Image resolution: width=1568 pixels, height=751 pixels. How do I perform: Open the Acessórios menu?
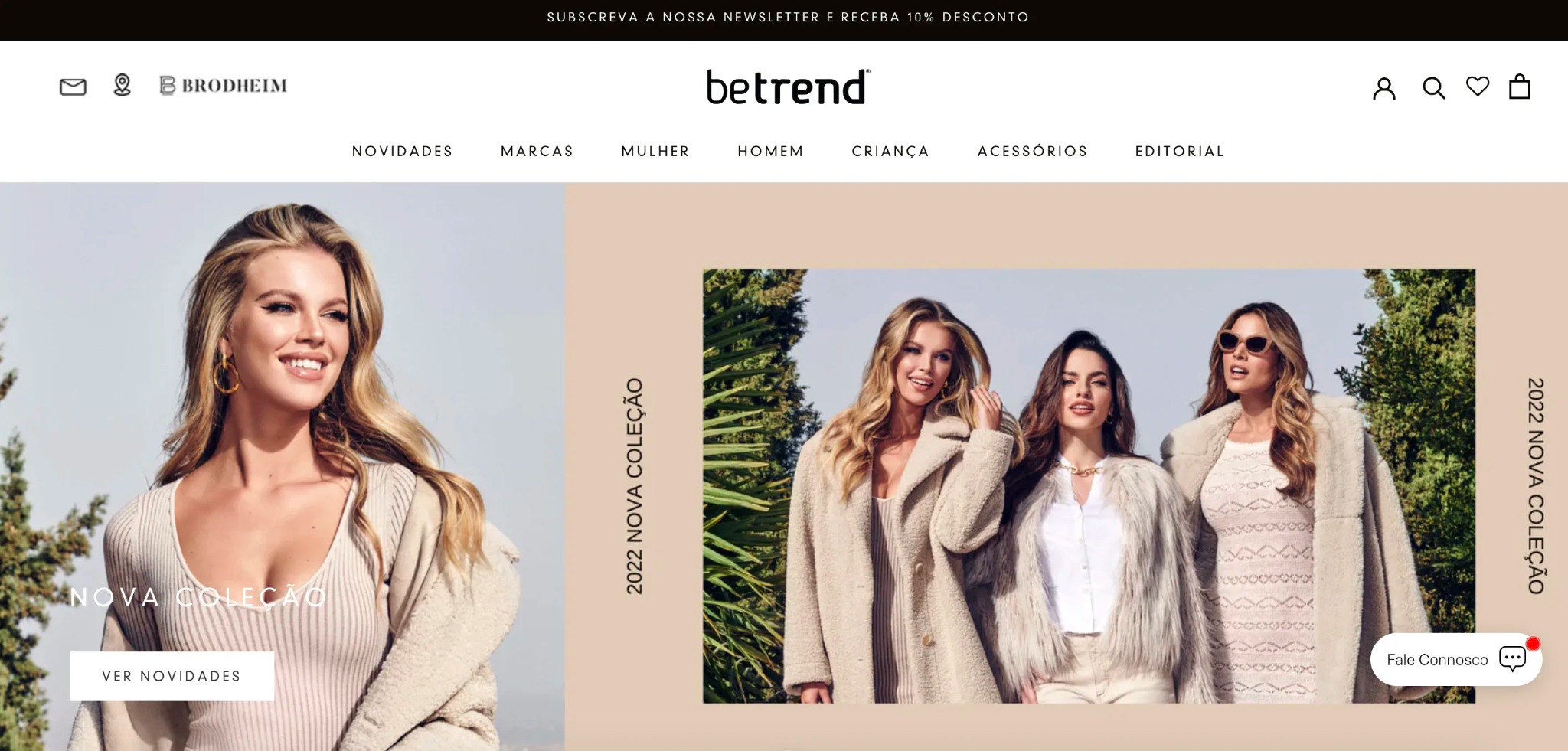1033,151
